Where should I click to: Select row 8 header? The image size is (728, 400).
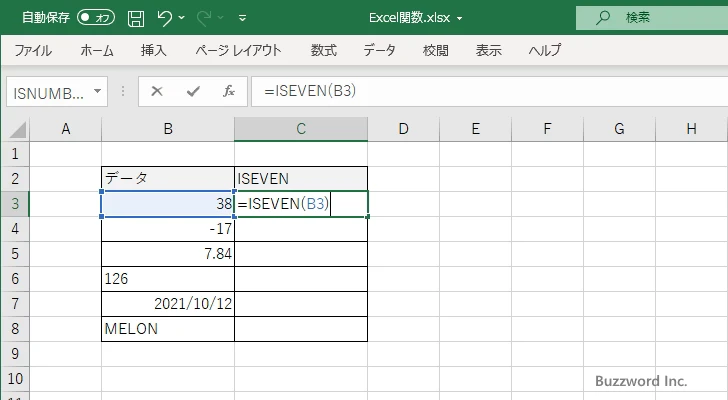(15, 329)
